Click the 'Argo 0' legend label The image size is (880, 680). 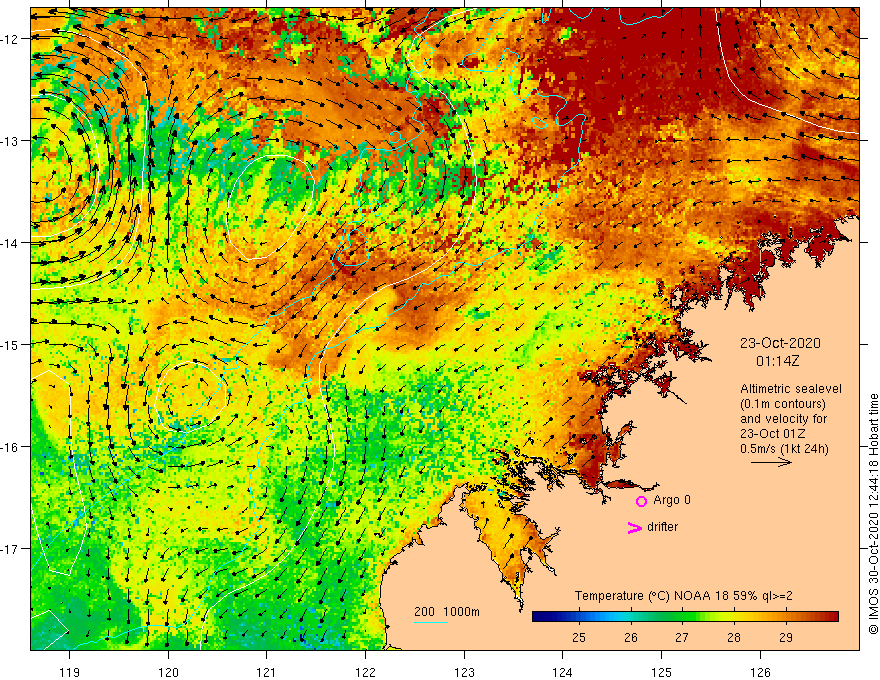[672, 500]
